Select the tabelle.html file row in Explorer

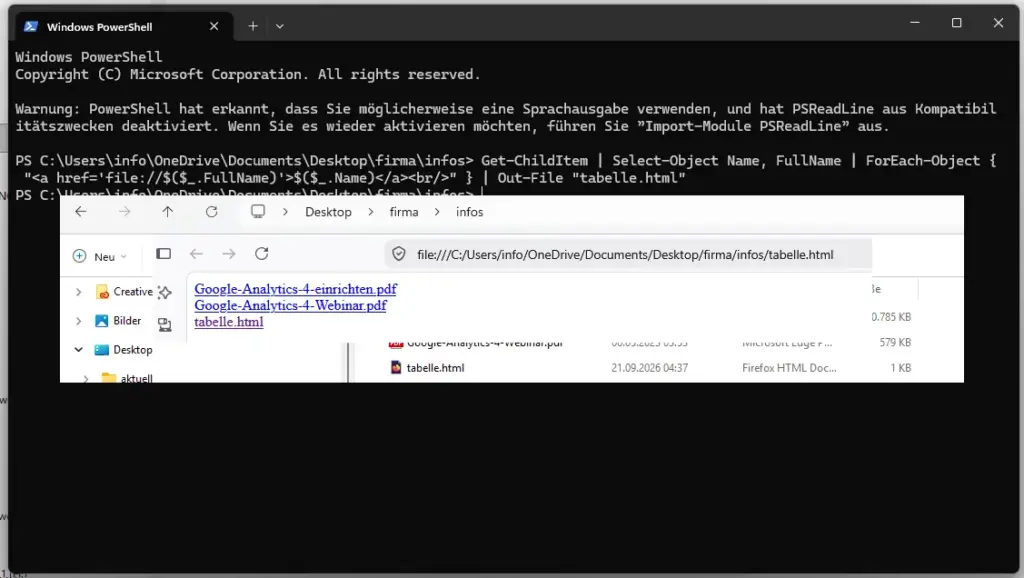click(650, 368)
